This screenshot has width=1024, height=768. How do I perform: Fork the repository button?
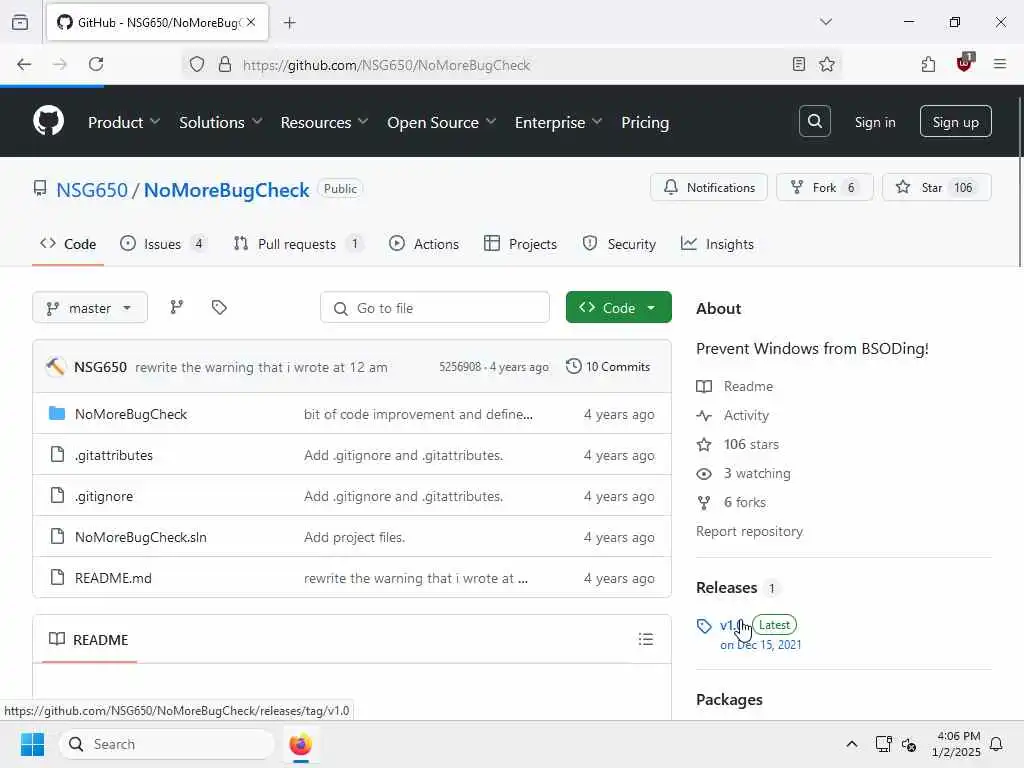824,187
